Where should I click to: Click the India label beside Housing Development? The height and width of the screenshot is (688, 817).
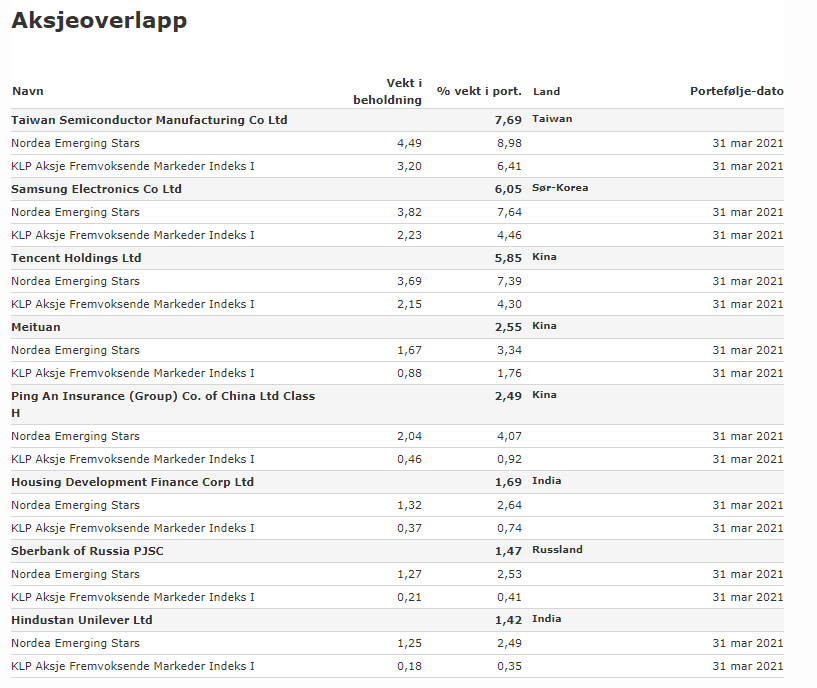point(546,481)
